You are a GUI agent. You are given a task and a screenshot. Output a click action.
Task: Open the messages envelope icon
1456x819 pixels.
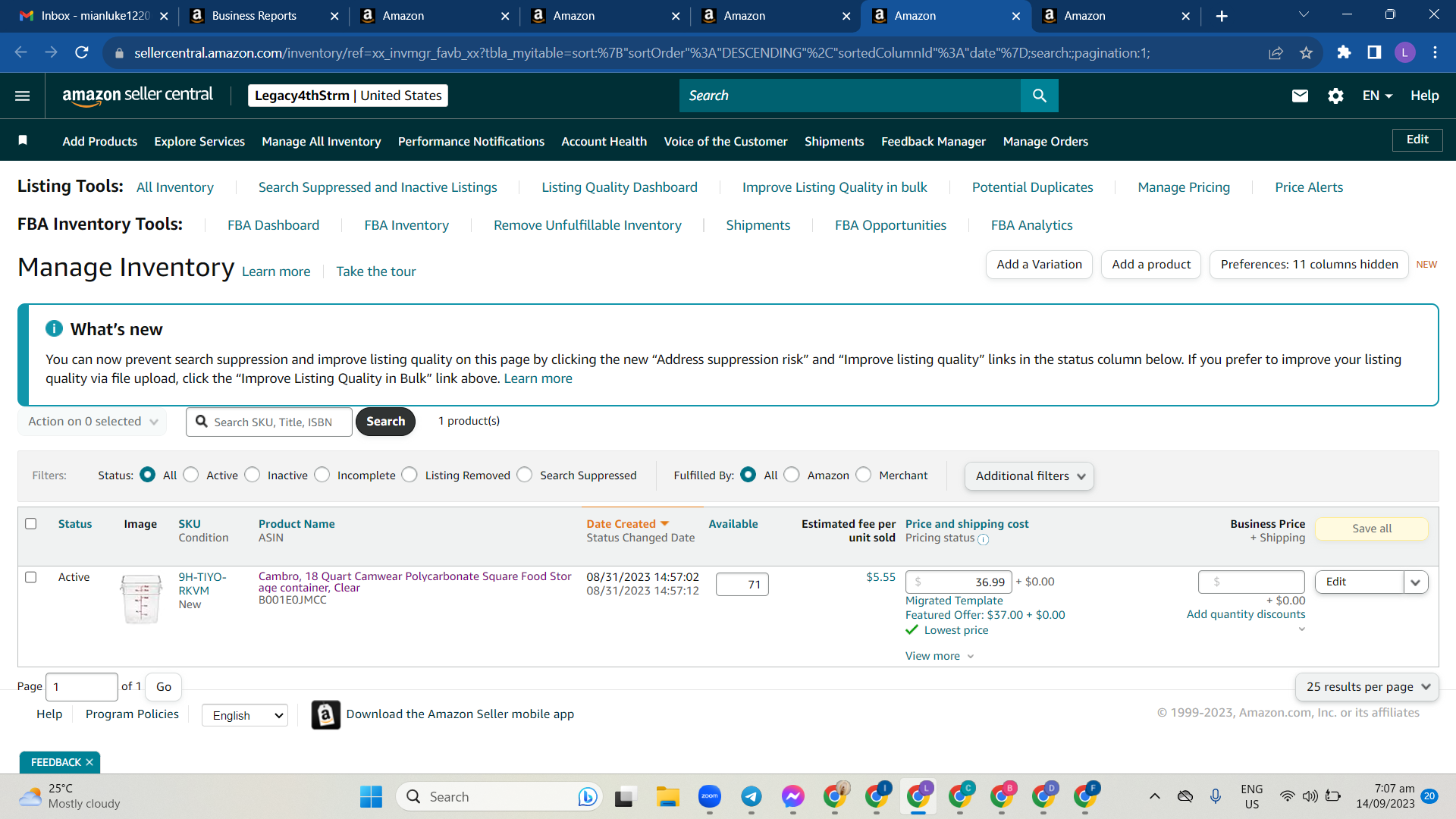click(x=1300, y=96)
